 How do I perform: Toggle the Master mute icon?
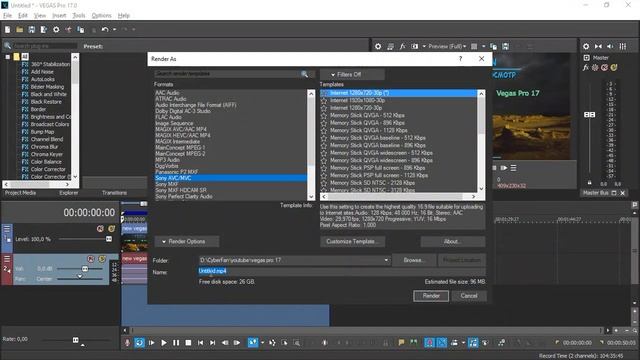604,67
